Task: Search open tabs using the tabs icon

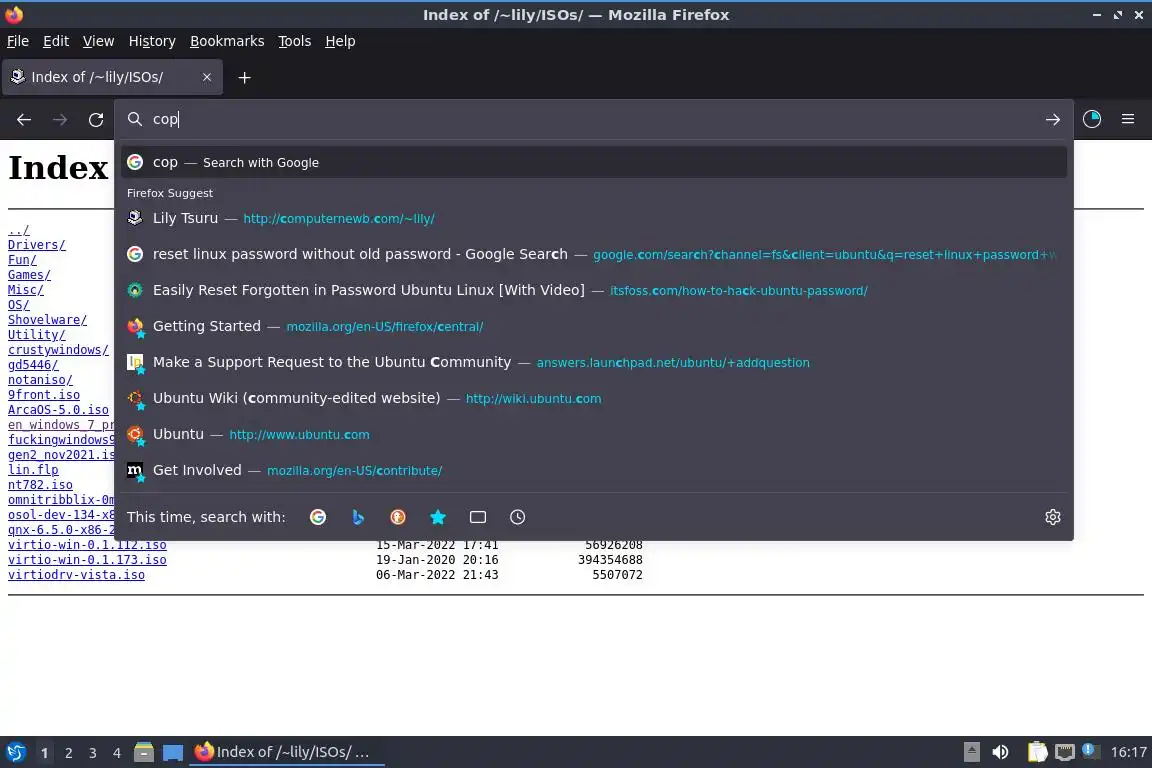Action: (x=478, y=517)
